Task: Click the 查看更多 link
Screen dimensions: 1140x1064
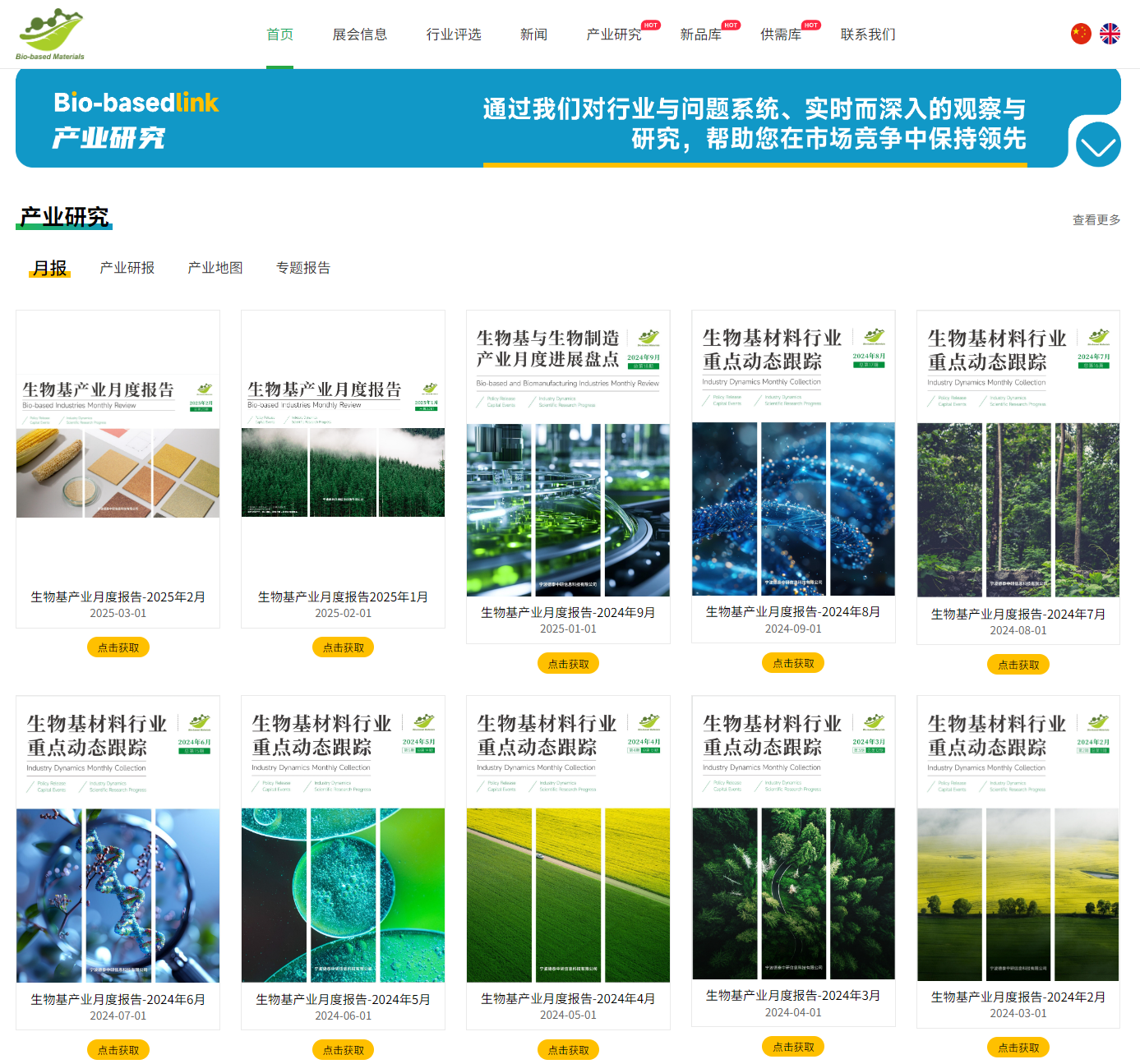Action: pyautogui.click(x=1096, y=220)
